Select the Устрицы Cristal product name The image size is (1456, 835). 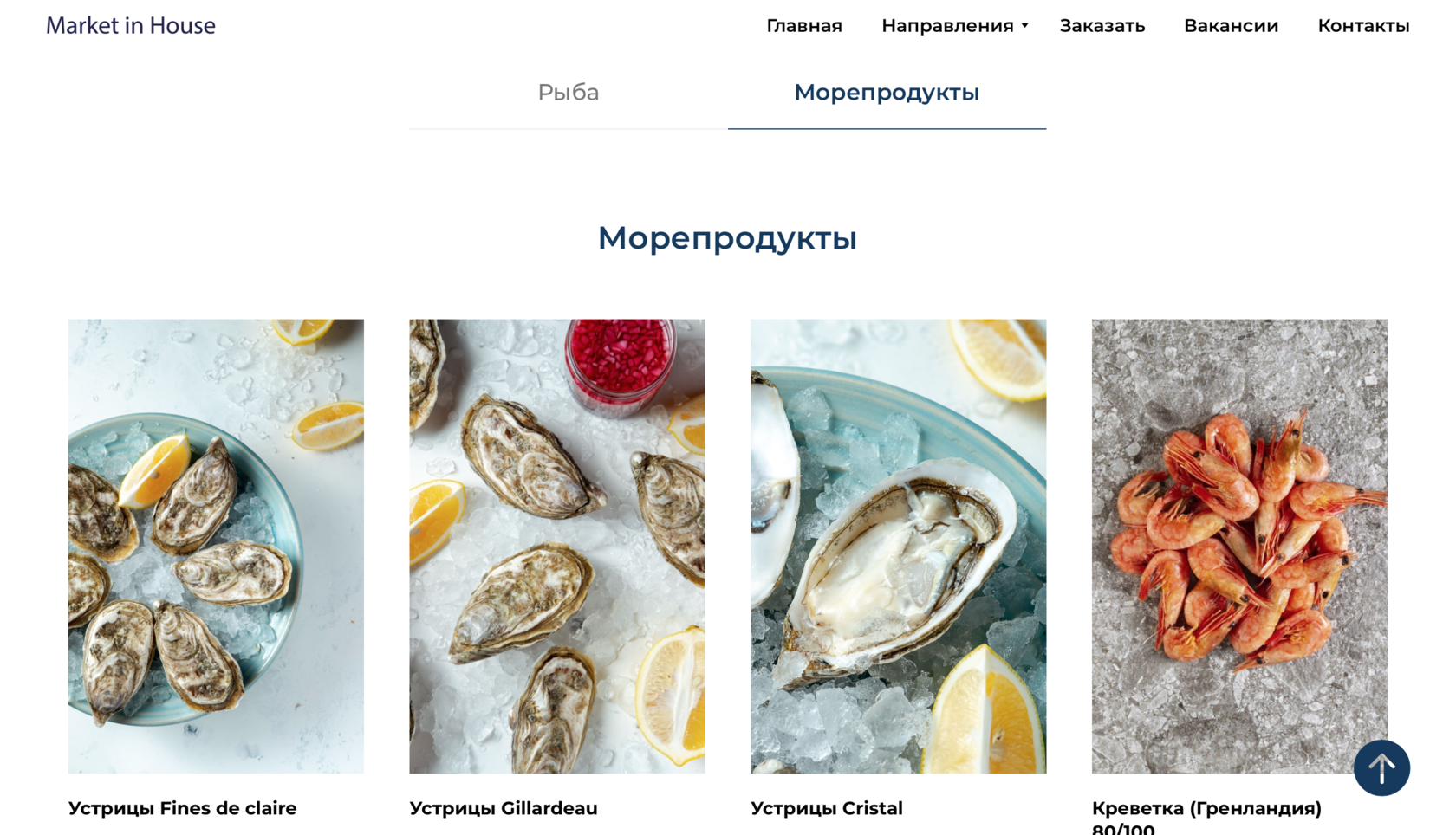(827, 808)
